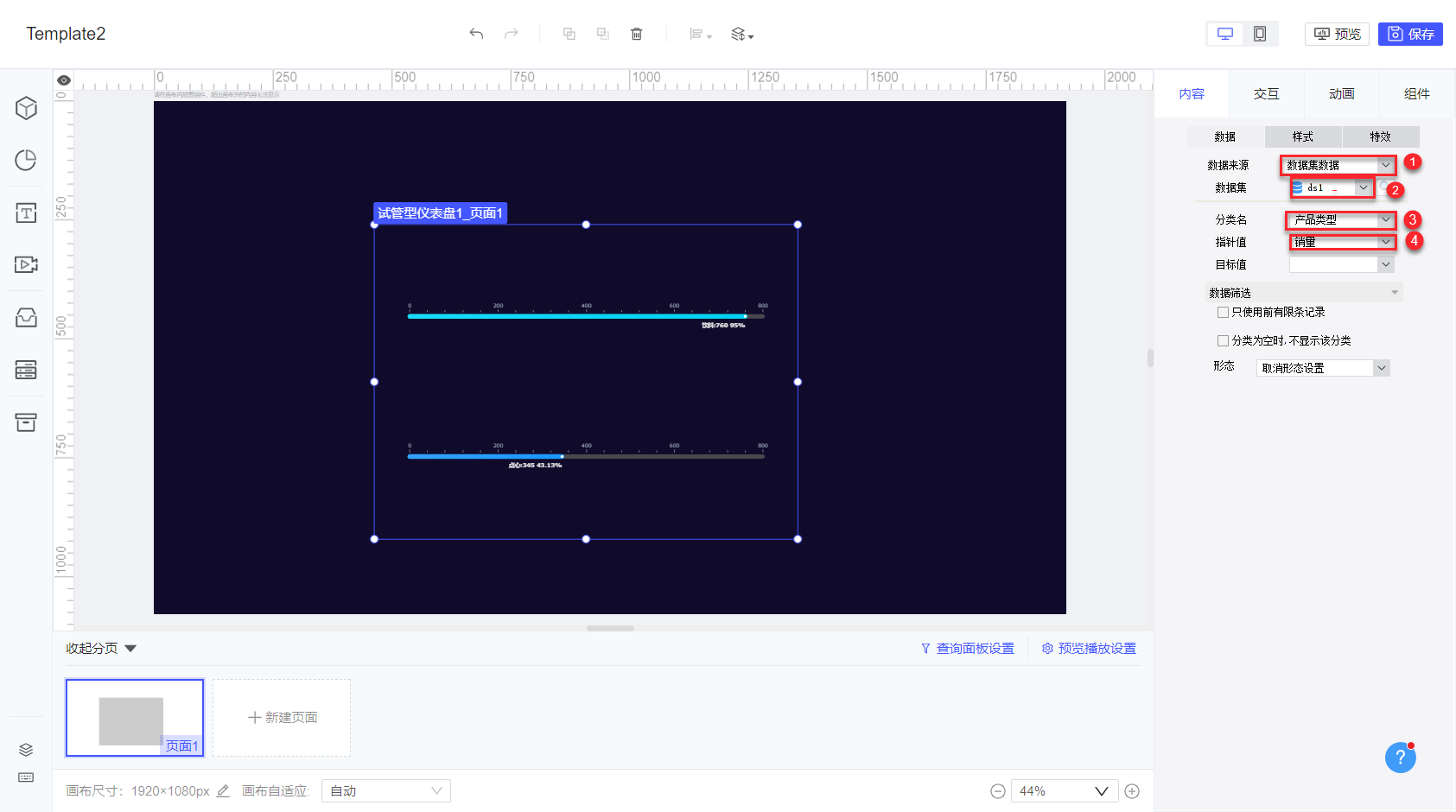The image size is (1456, 812).
Task: Check 只使用前有限条记录
Action: (x=1223, y=312)
